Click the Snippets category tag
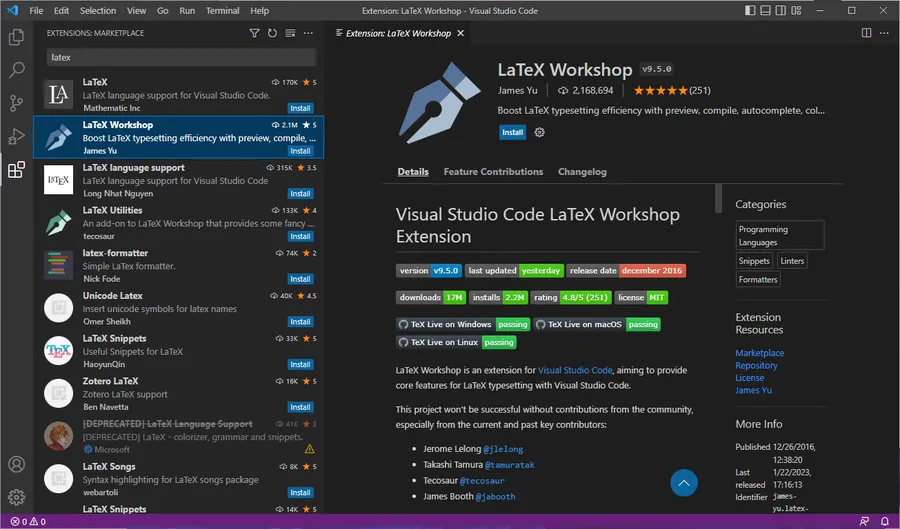Screen dimensions: 900x529 (754, 261)
